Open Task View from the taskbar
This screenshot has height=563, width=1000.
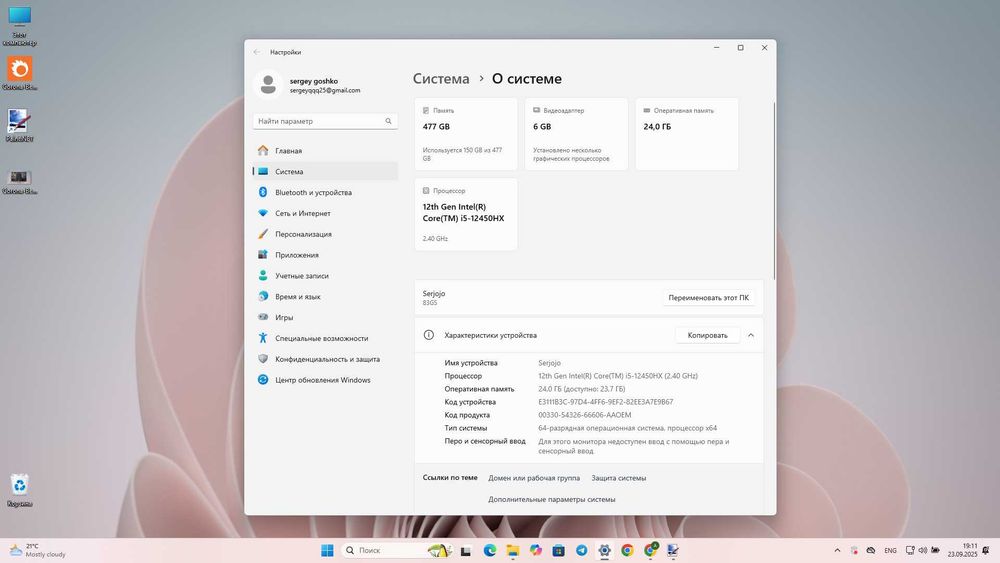[466, 551]
